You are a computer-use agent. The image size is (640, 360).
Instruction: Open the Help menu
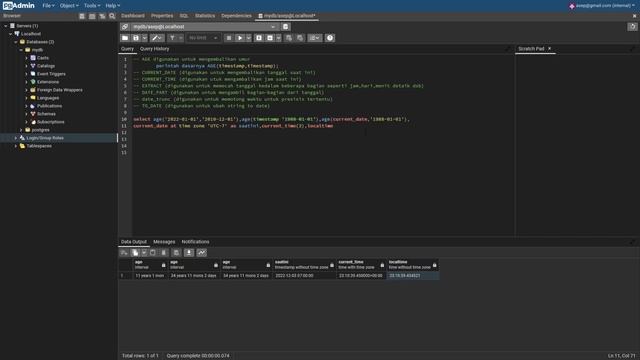[x=113, y=6]
